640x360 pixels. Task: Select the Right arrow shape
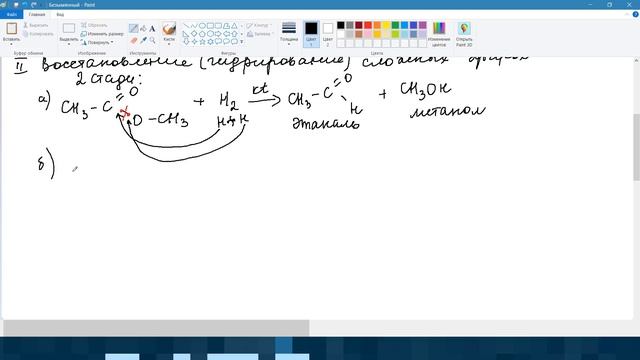pos(218,33)
